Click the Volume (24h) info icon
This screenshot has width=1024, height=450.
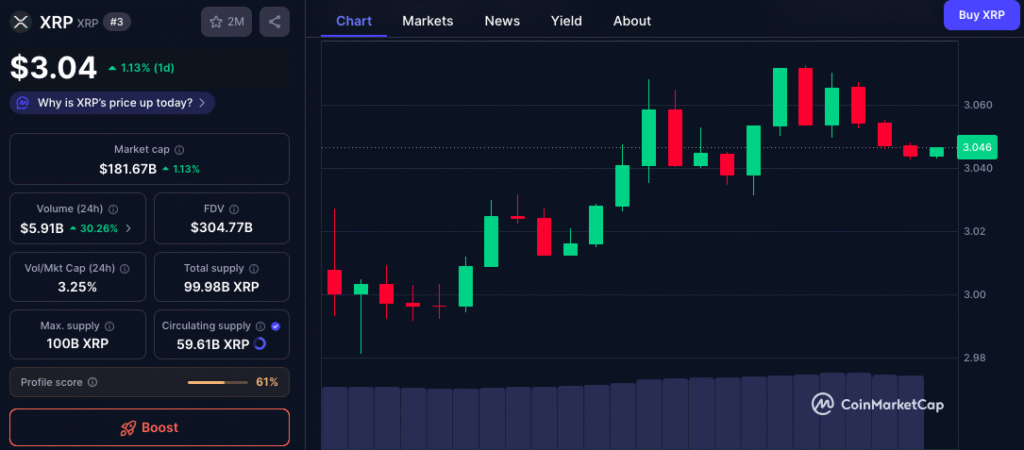tap(112, 209)
